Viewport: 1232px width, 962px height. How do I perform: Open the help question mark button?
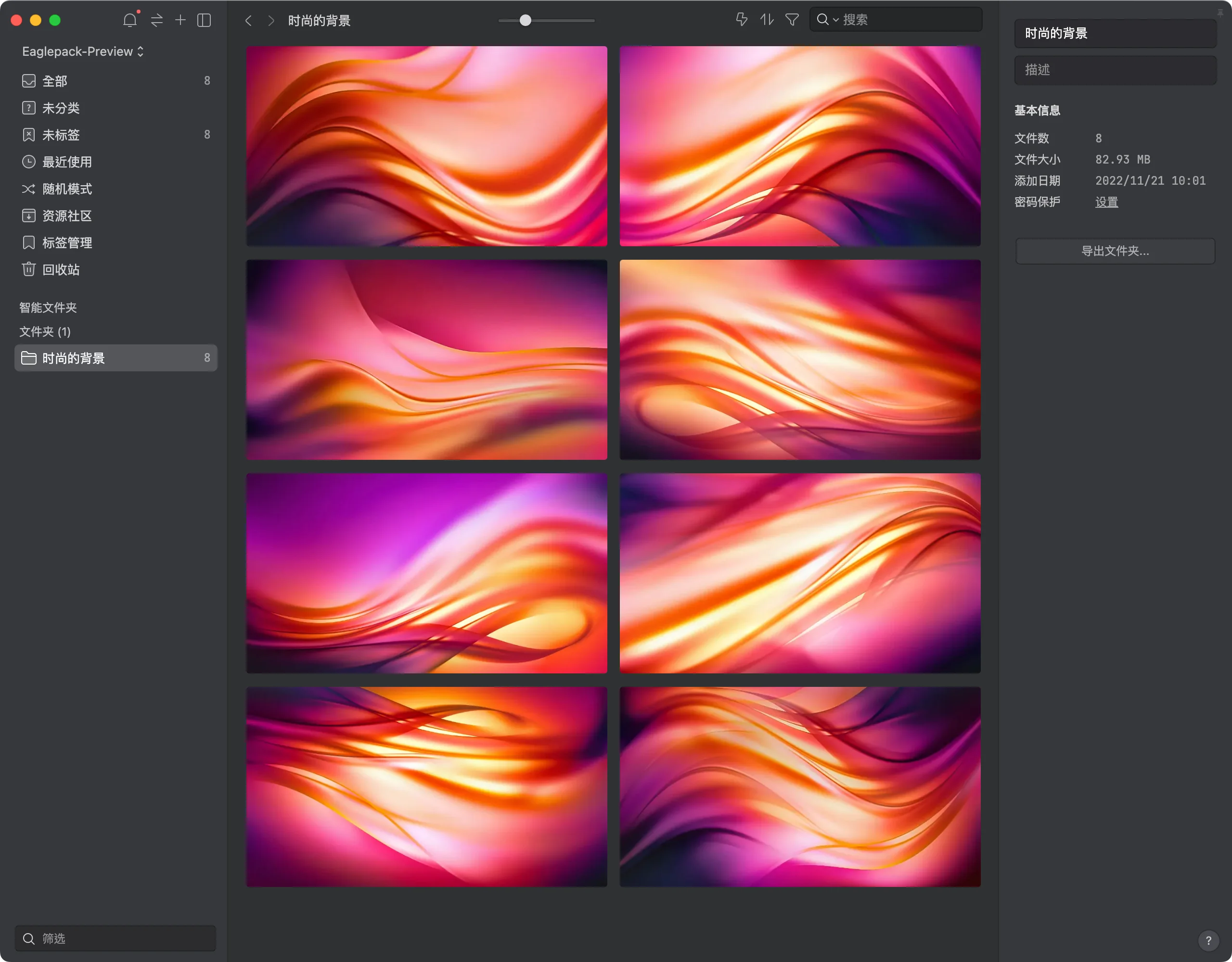[x=1208, y=940]
